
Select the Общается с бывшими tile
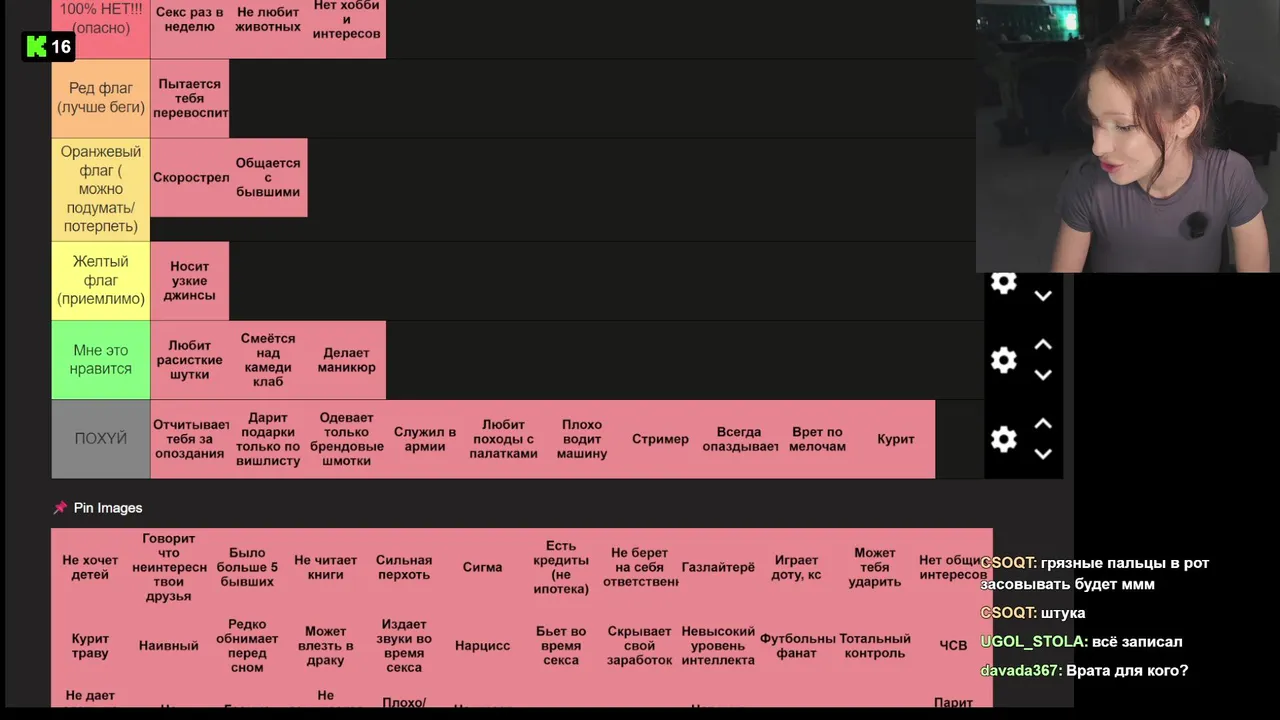(x=268, y=177)
